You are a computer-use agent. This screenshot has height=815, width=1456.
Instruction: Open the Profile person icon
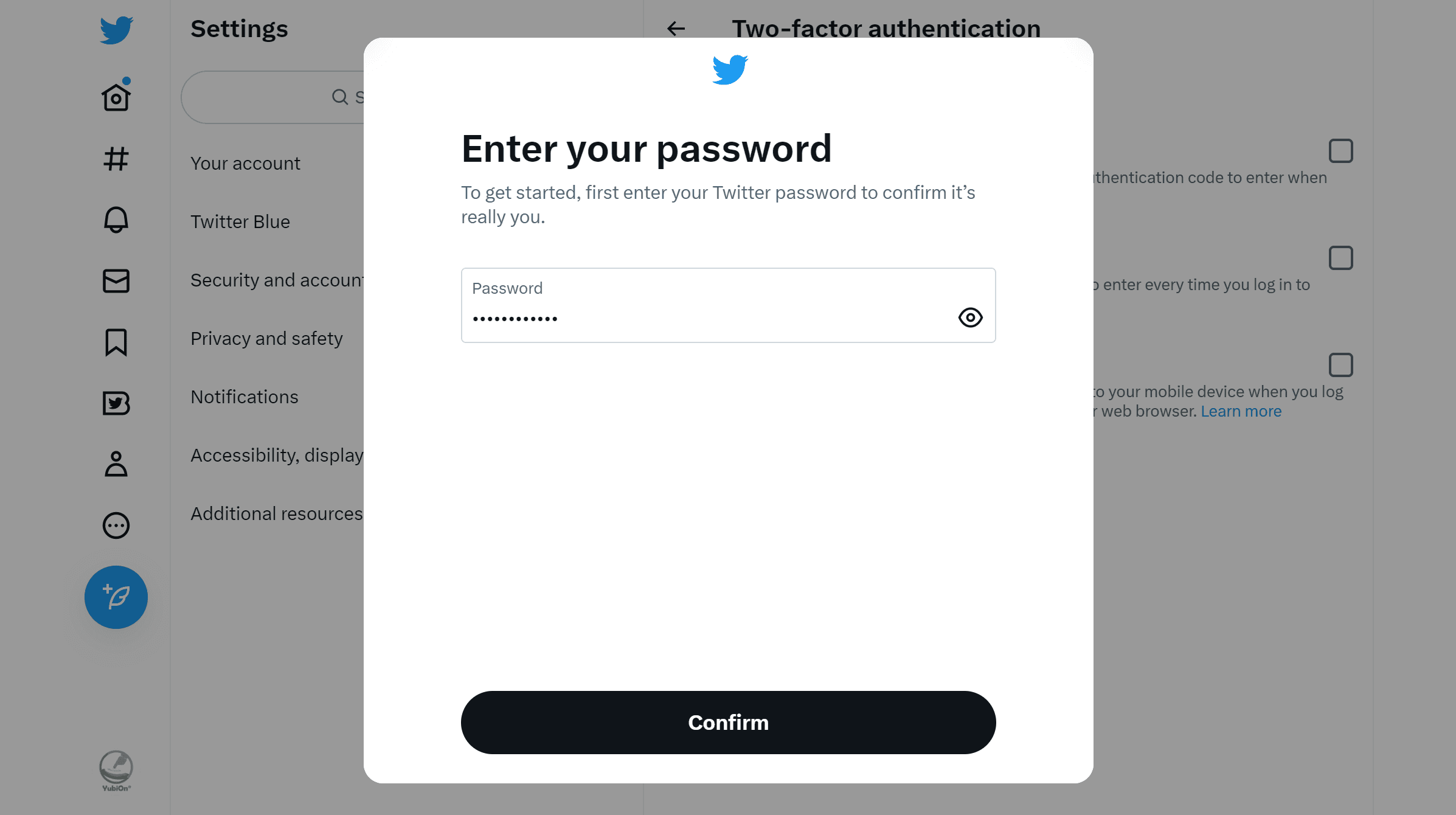coord(116,464)
